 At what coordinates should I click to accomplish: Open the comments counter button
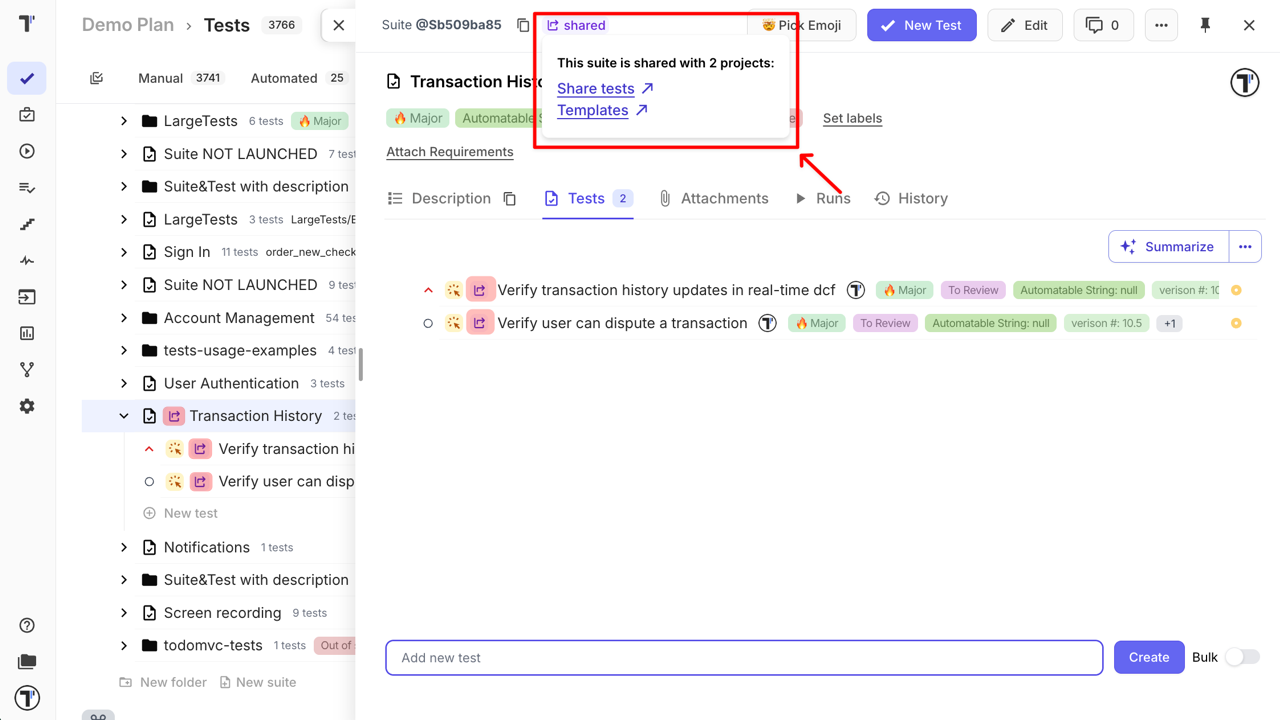click(1103, 25)
